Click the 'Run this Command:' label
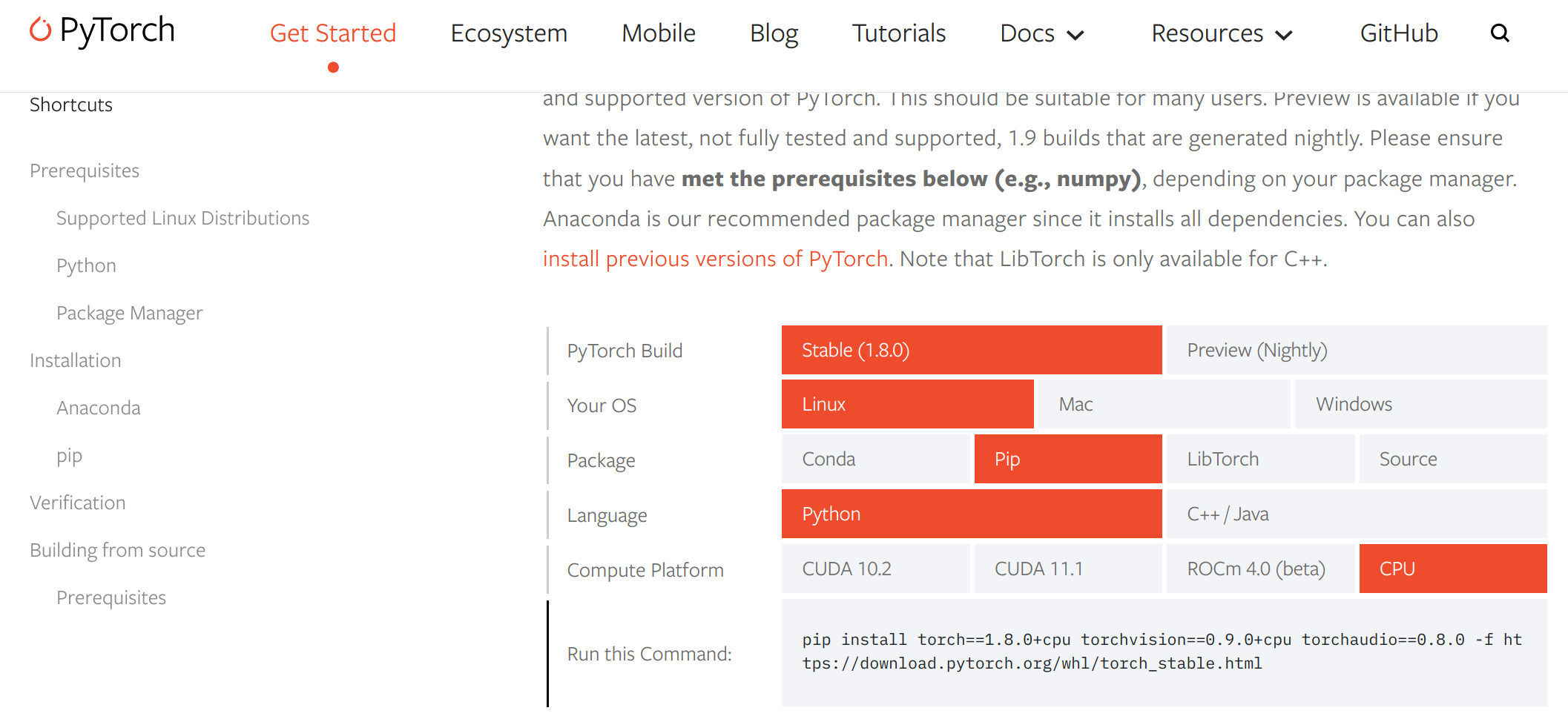1568x722 pixels. (x=649, y=654)
